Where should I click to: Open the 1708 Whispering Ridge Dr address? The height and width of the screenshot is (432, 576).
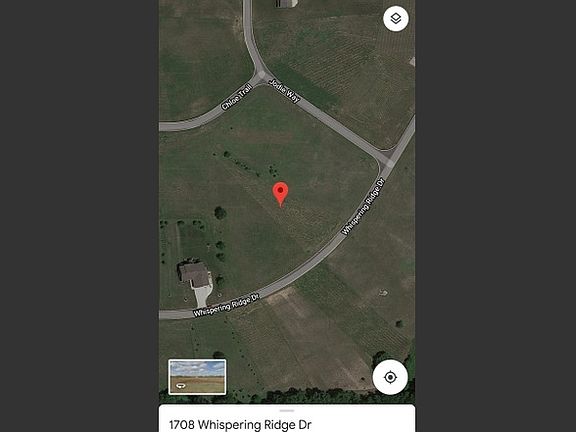tap(240, 425)
